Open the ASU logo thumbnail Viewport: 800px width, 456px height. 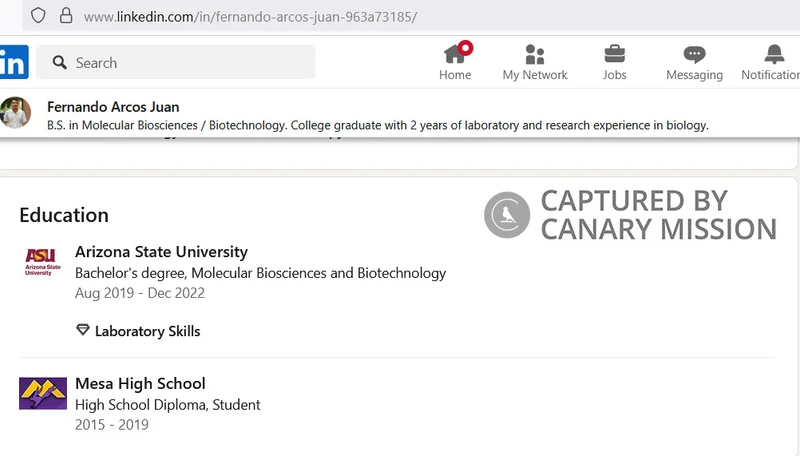pos(43,263)
